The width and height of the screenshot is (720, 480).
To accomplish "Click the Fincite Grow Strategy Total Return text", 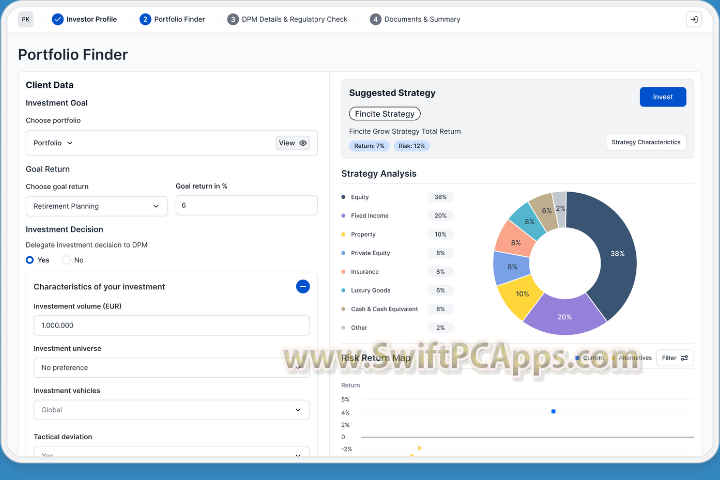I will 405,131.
